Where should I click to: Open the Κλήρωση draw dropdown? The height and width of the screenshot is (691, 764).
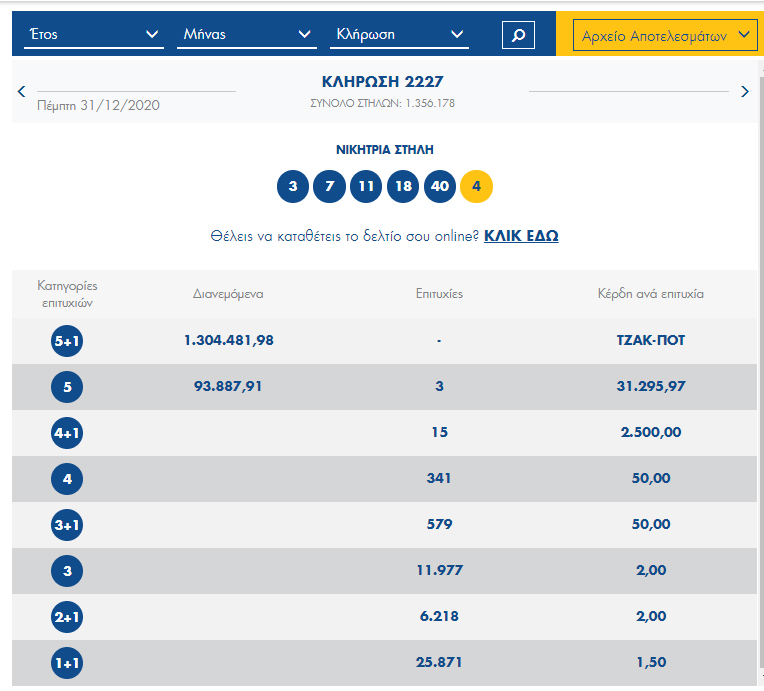[x=399, y=35]
